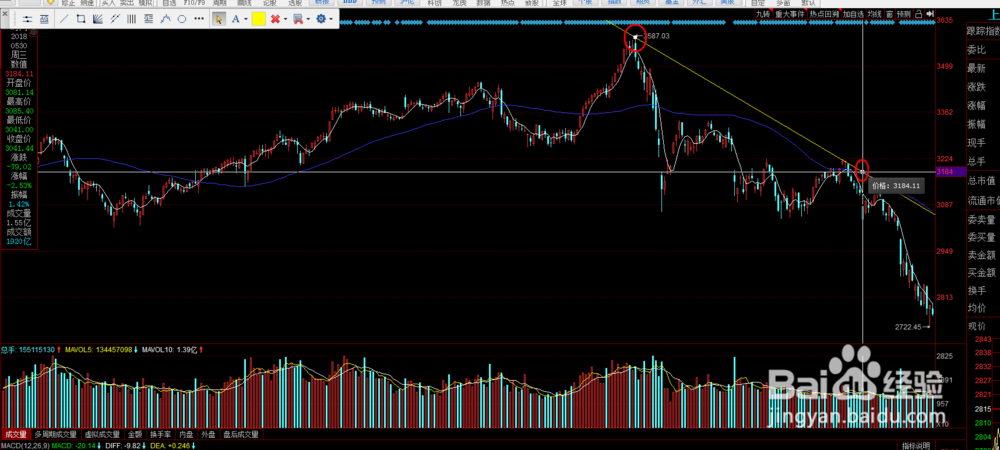Select the ellipse drawing tool

(182, 19)
